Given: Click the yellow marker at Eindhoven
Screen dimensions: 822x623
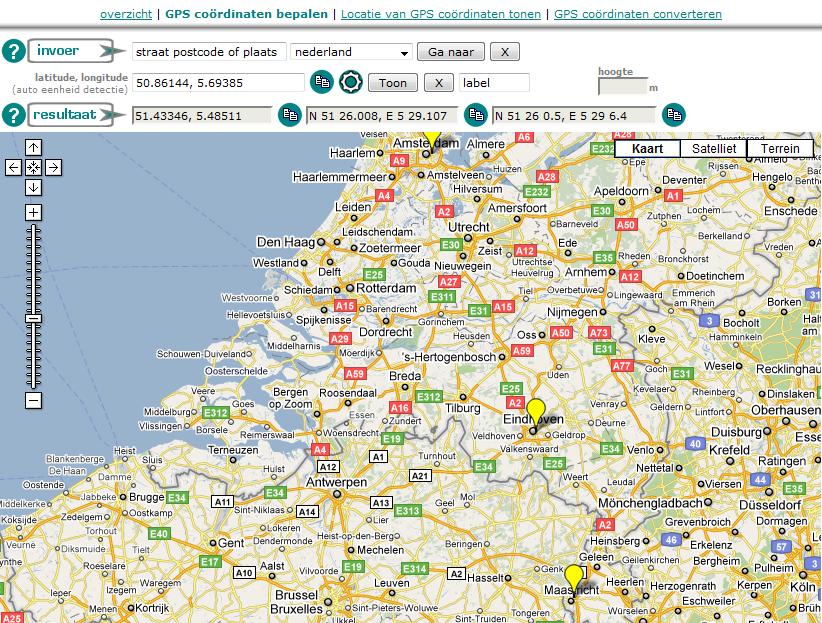Looking at the screenshot, I should 536,411.
